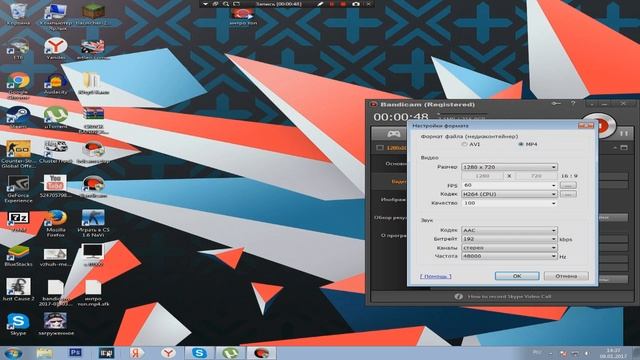Open the Just Cause 2 desktop icon

click(x=18, y=289)
